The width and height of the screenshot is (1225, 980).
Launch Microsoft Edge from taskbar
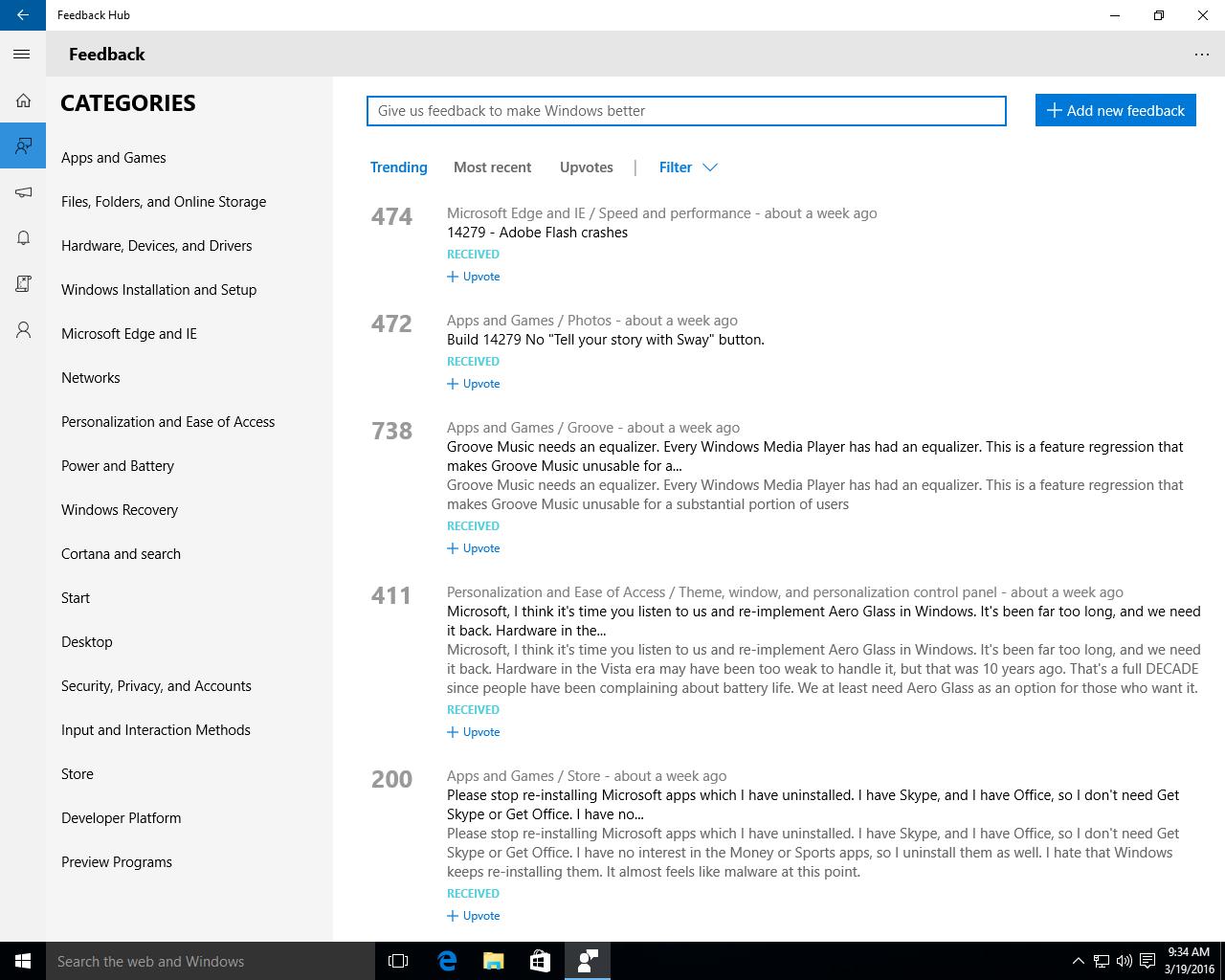447,961
